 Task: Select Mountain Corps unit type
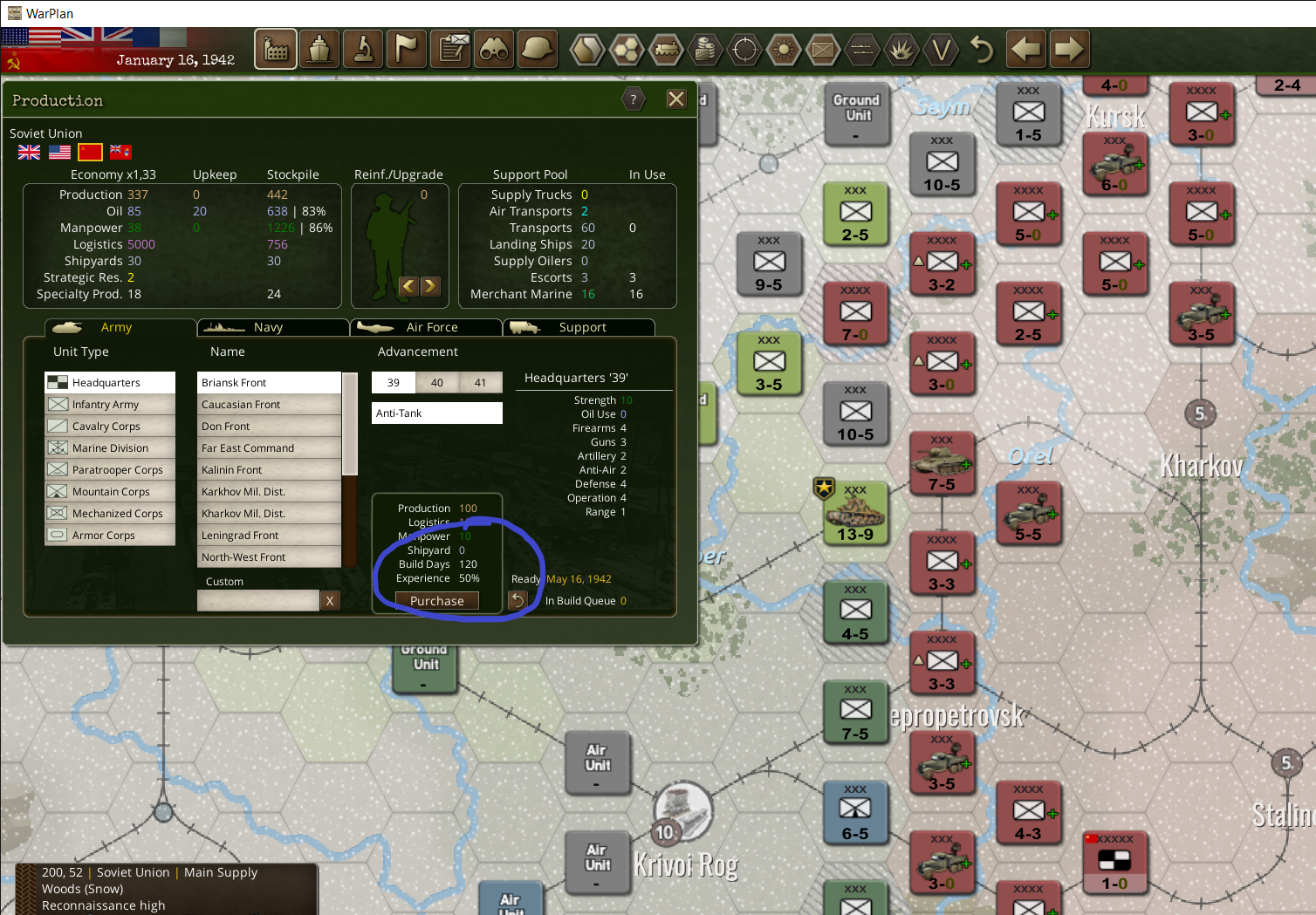coord(110,491)
